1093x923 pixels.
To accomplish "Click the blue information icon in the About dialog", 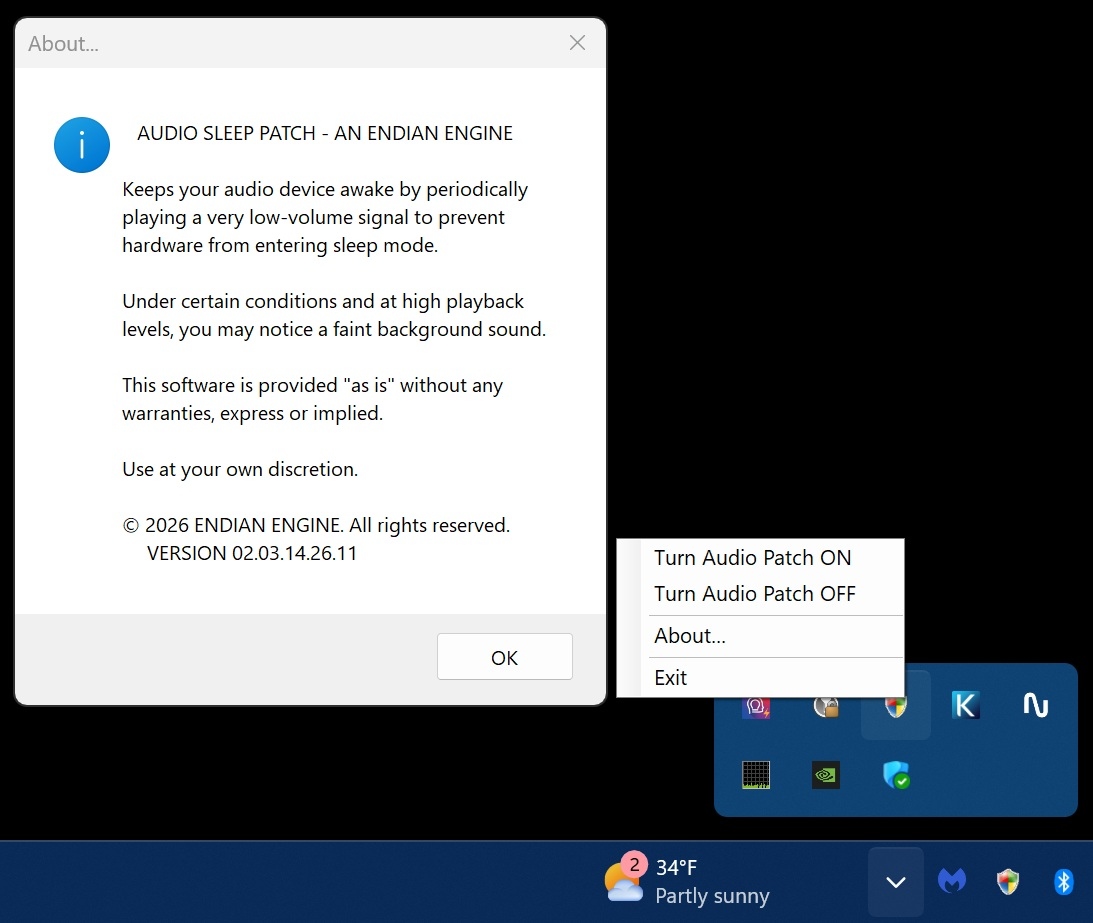I will pyautogui.click(x=81, y=144).
